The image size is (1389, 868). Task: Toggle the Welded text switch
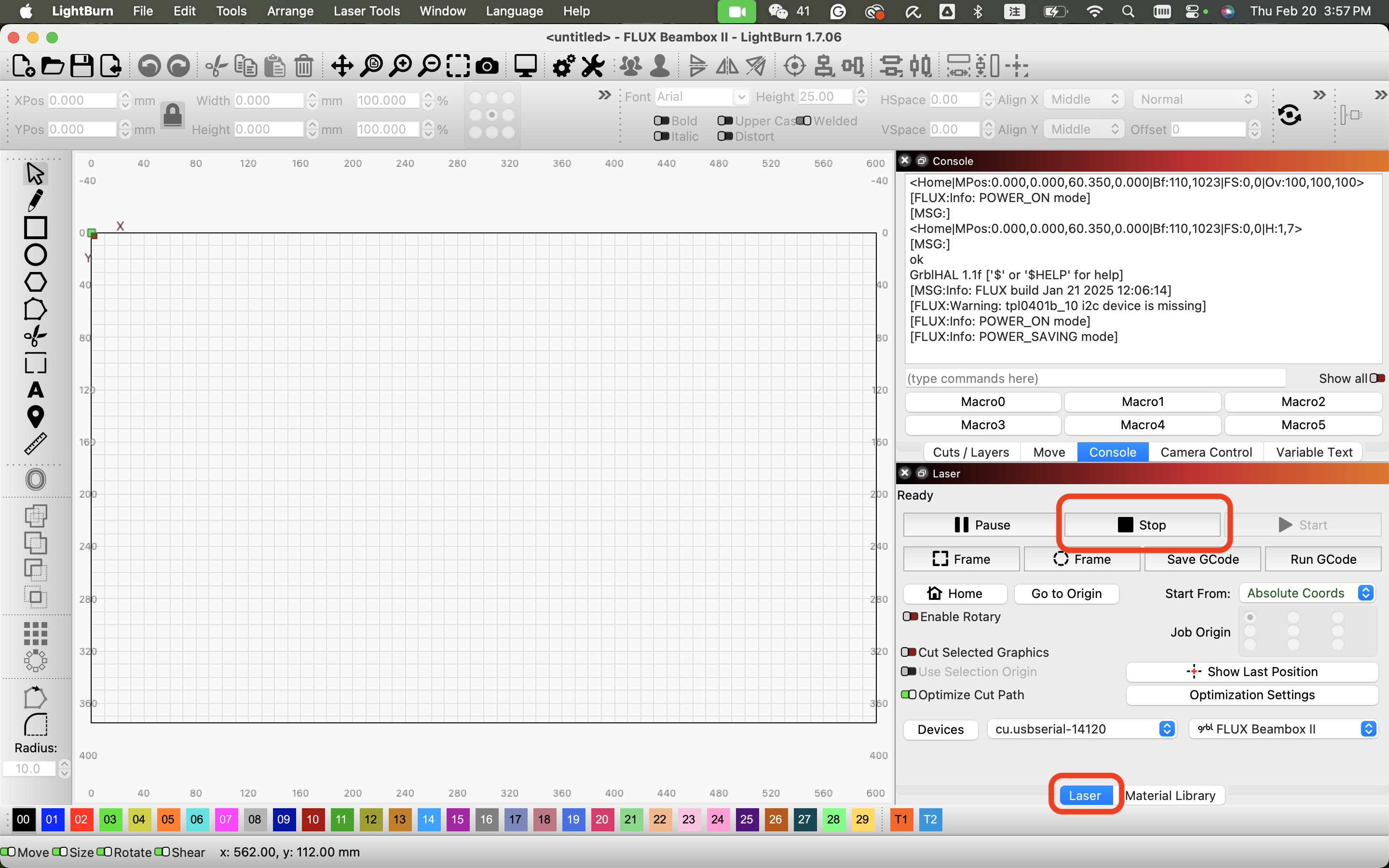click(x=803, y=121)
